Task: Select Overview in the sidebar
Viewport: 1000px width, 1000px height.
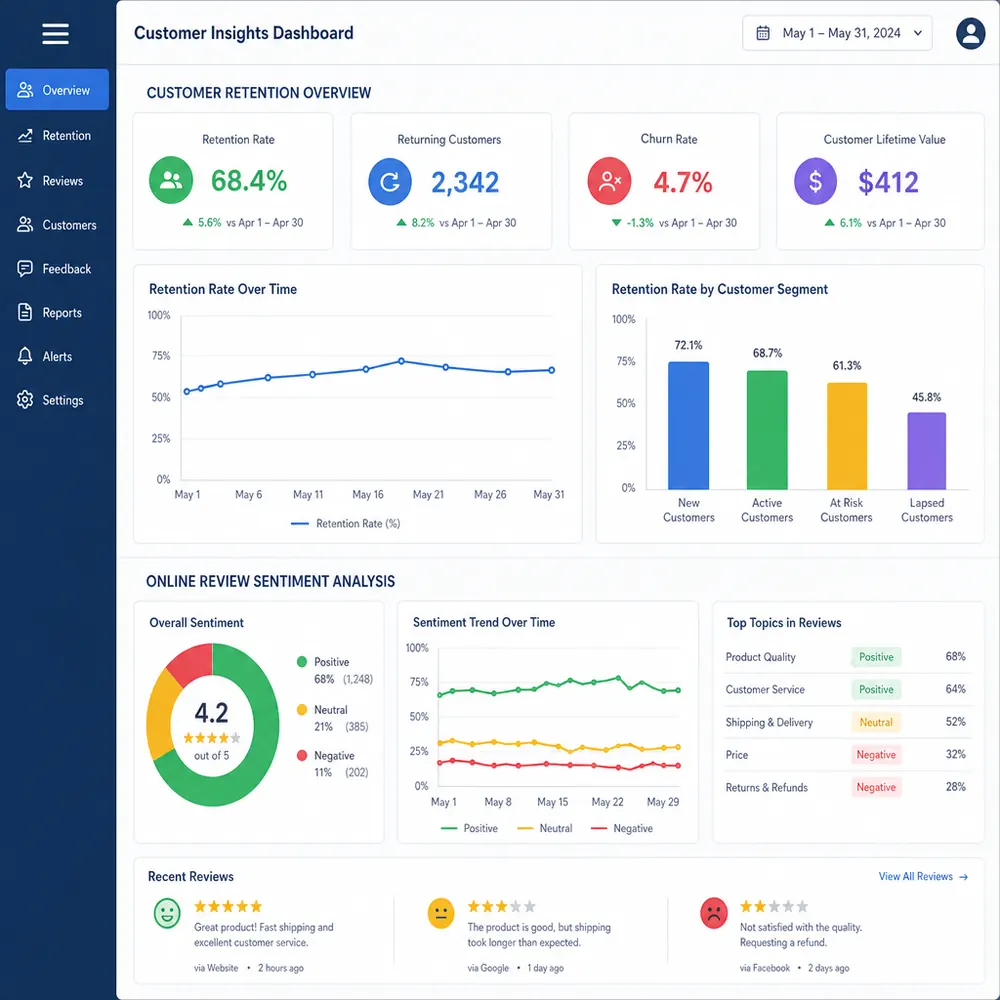Action: [x=57, y=90]
